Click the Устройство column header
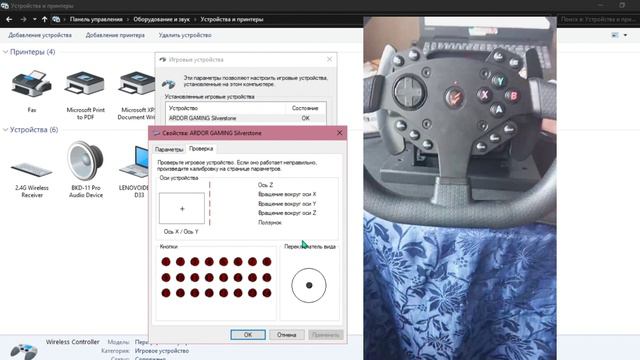 [x=183, y=108]
